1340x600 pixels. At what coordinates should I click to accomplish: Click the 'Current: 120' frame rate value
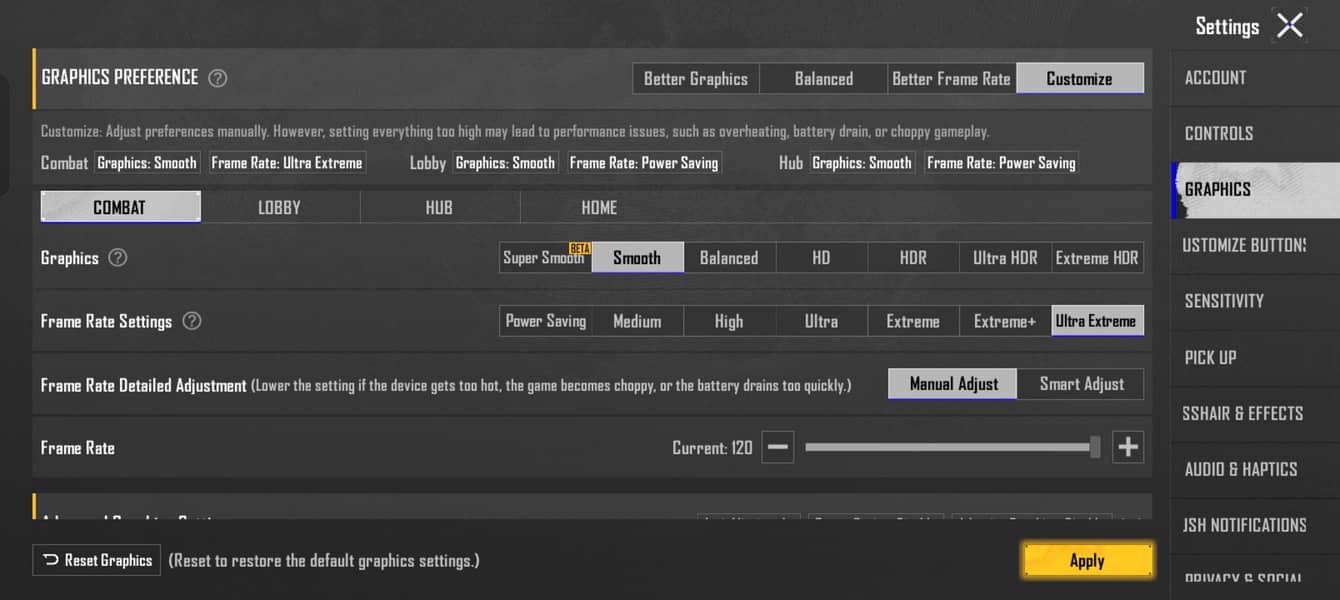712,448
